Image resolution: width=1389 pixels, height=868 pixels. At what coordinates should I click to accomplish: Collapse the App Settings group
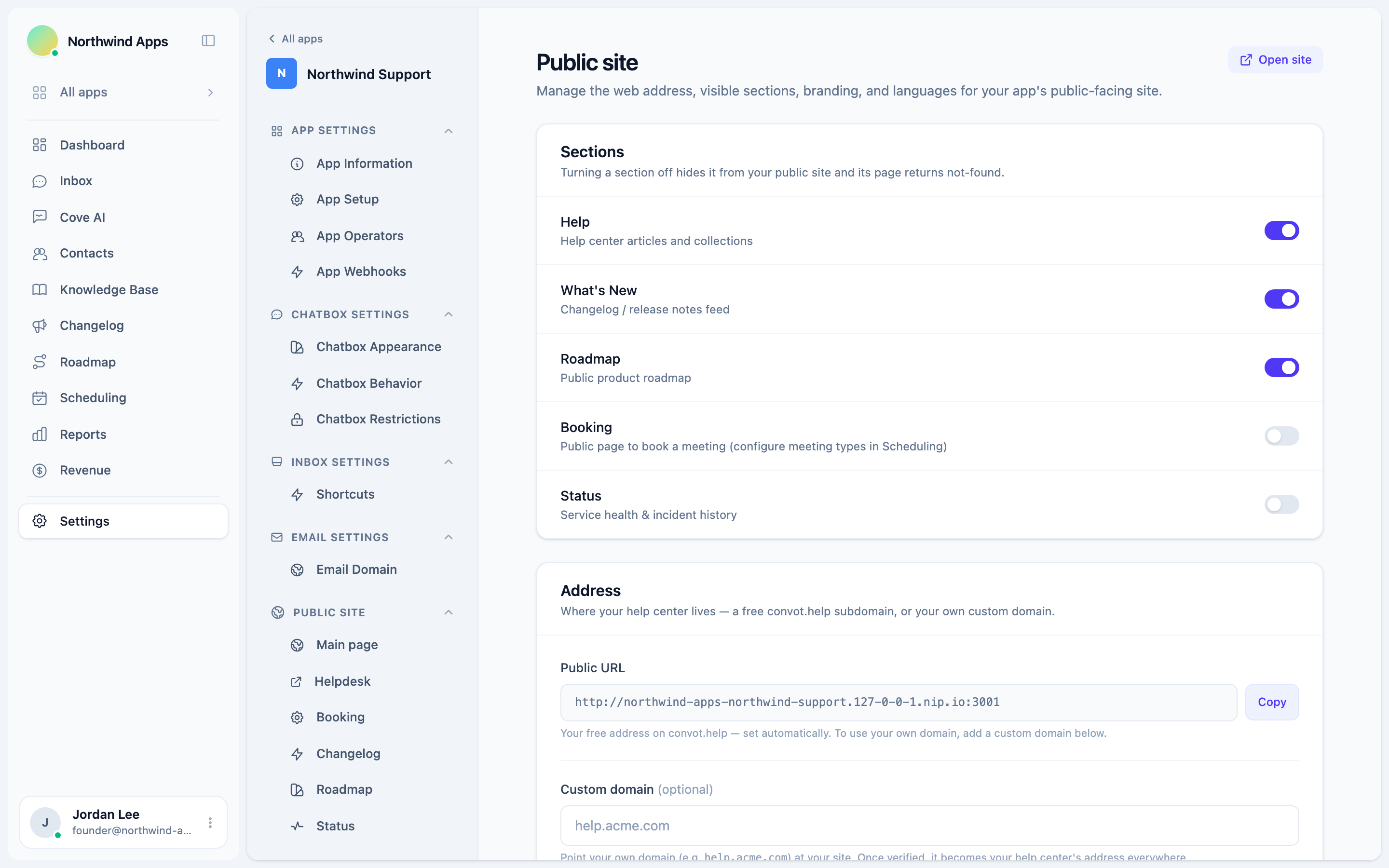coord(448,131)
